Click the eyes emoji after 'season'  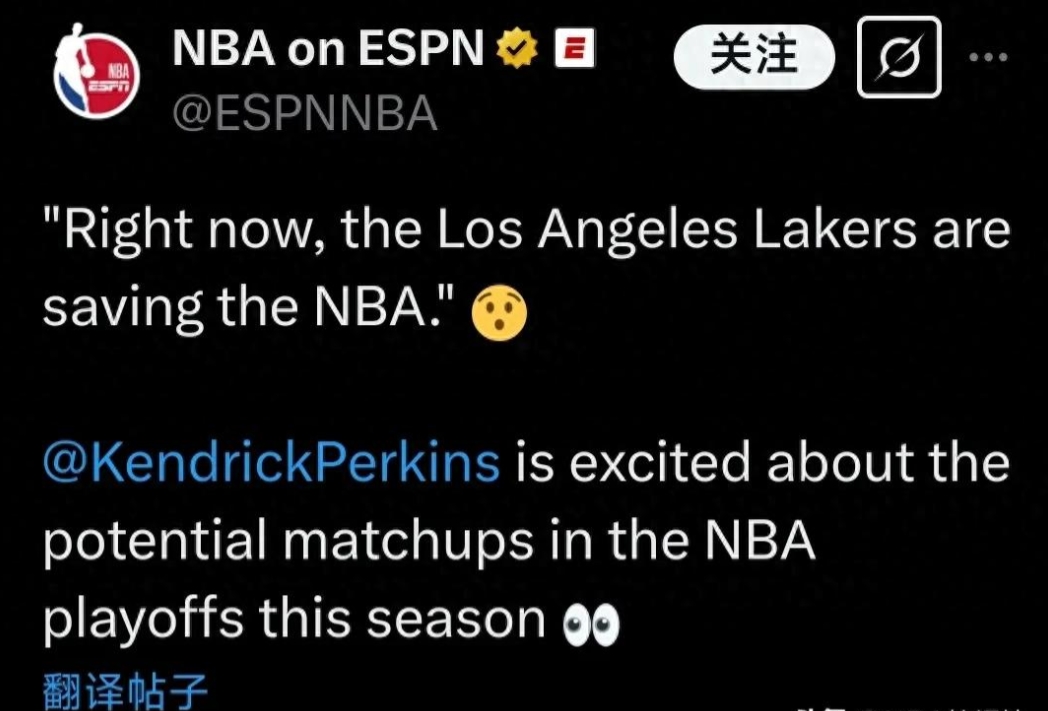click(x=590, y=624)
